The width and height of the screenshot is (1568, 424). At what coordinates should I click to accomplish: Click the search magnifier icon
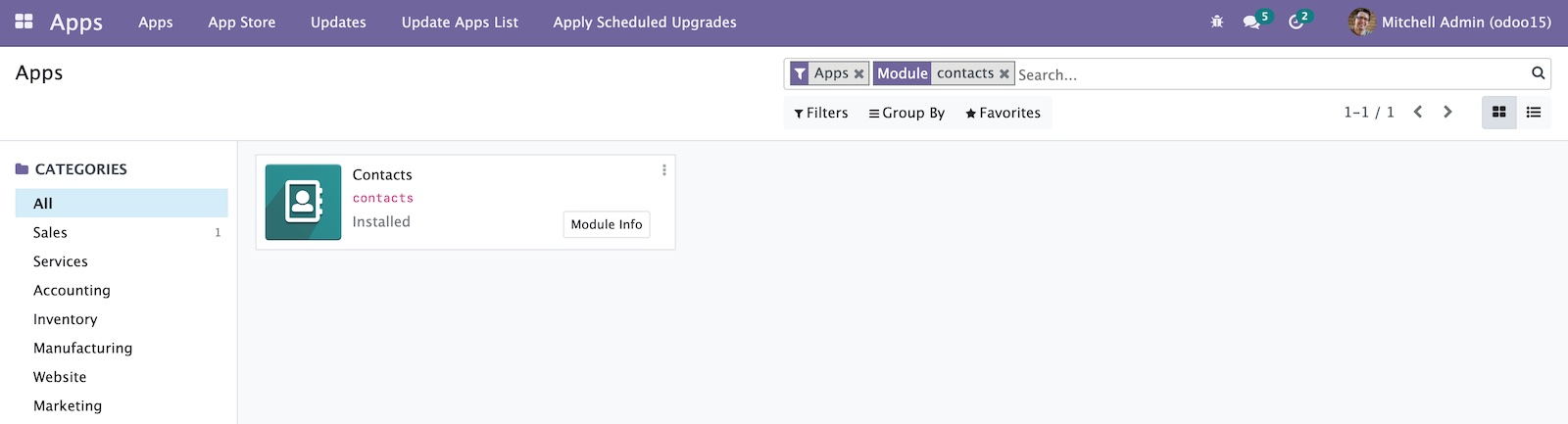(x=1538, y=72)
